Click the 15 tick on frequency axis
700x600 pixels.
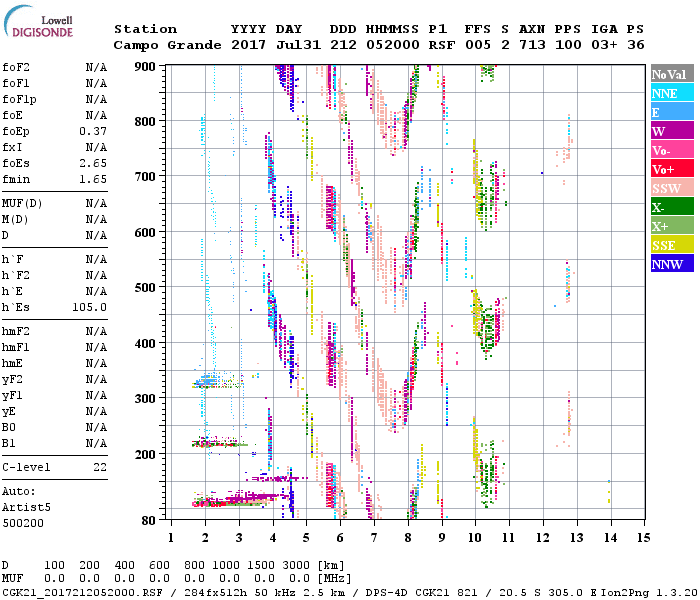tap(643, 538)
